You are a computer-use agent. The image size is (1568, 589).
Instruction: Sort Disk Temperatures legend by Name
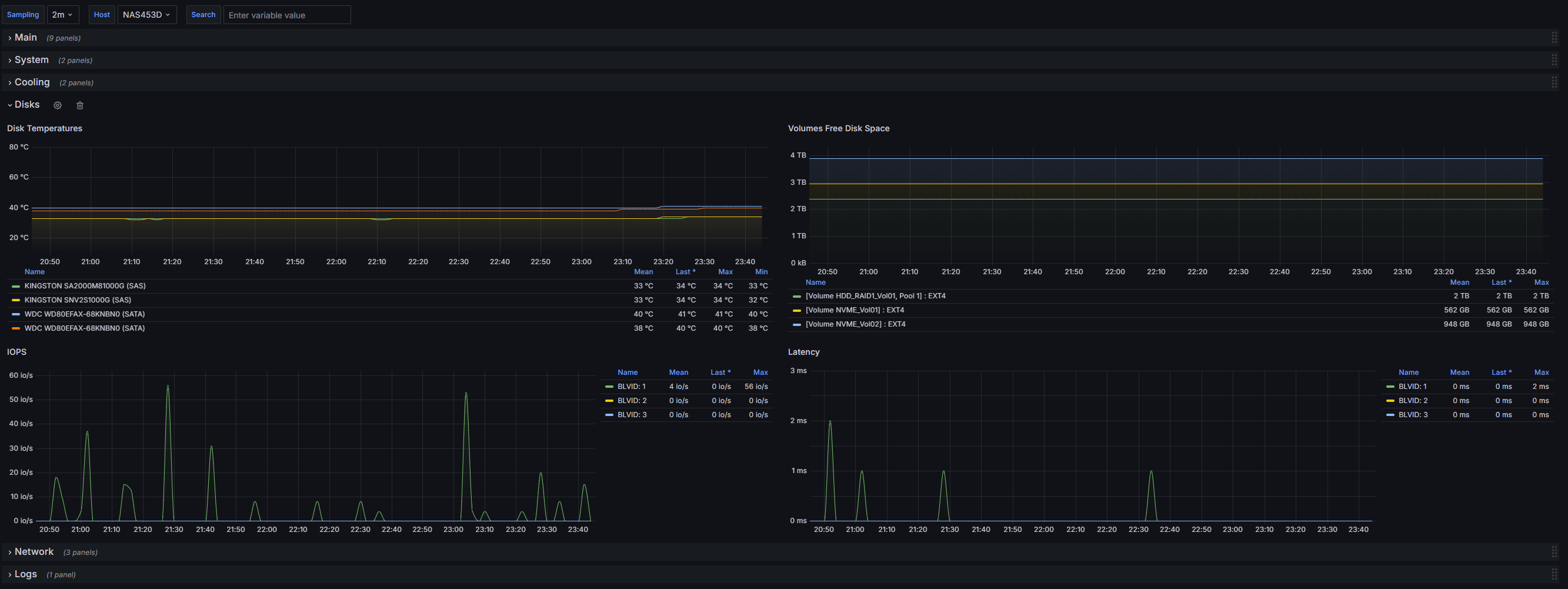[34, 272]
